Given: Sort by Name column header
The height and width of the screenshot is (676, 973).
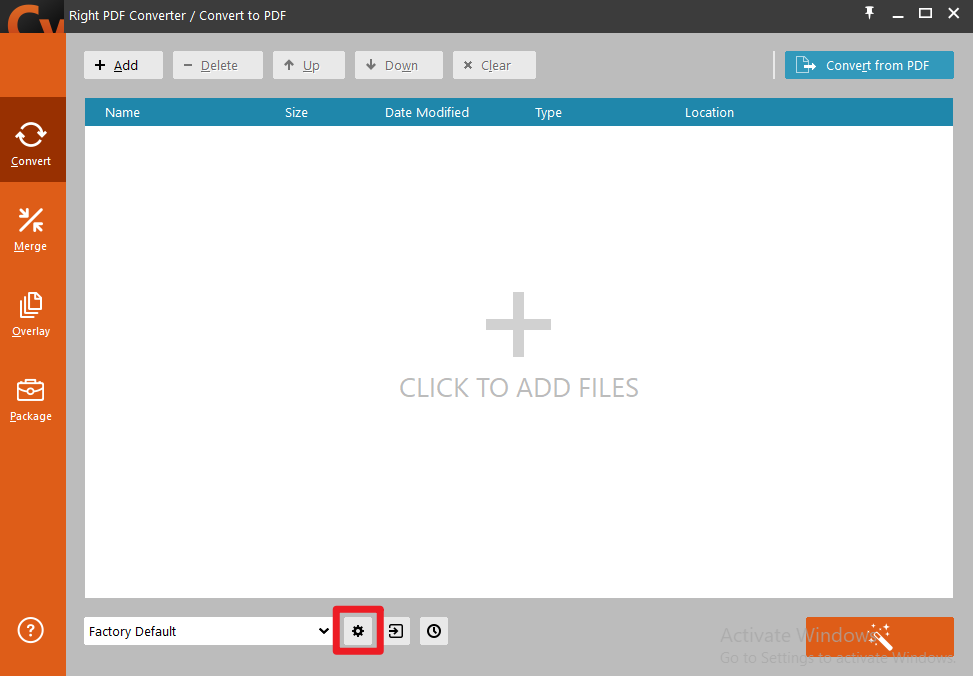Looking at the screenshot, I should [x=122, y=112].
